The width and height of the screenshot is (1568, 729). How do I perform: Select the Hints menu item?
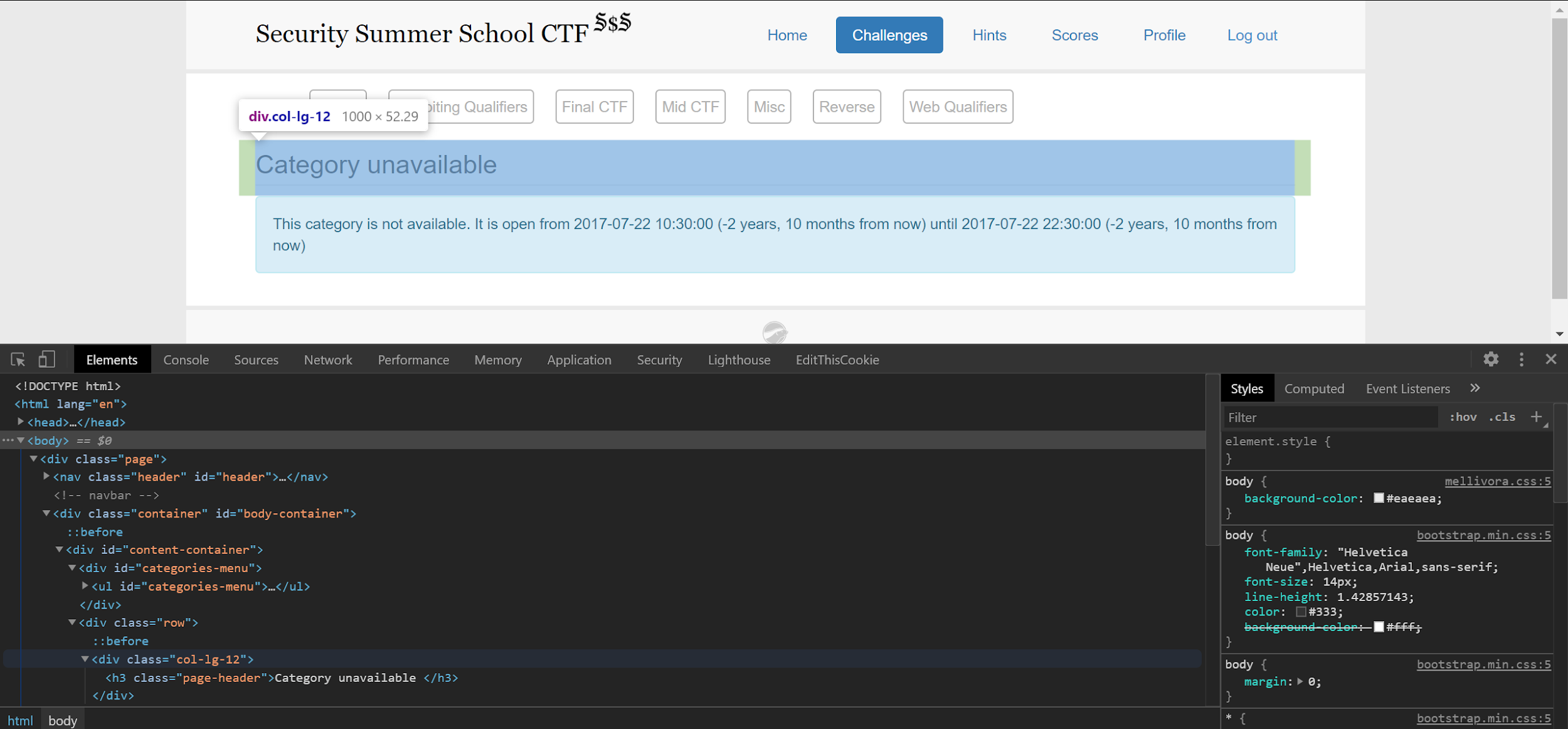(x=989, y=35)
